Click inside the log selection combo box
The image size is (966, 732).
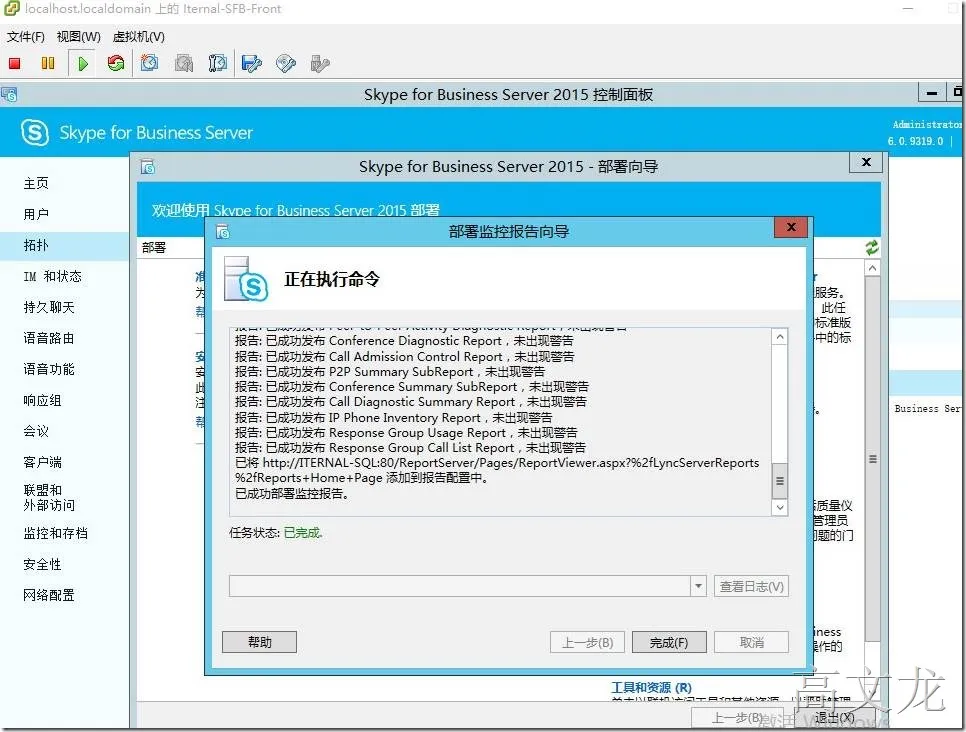(460, 586)
